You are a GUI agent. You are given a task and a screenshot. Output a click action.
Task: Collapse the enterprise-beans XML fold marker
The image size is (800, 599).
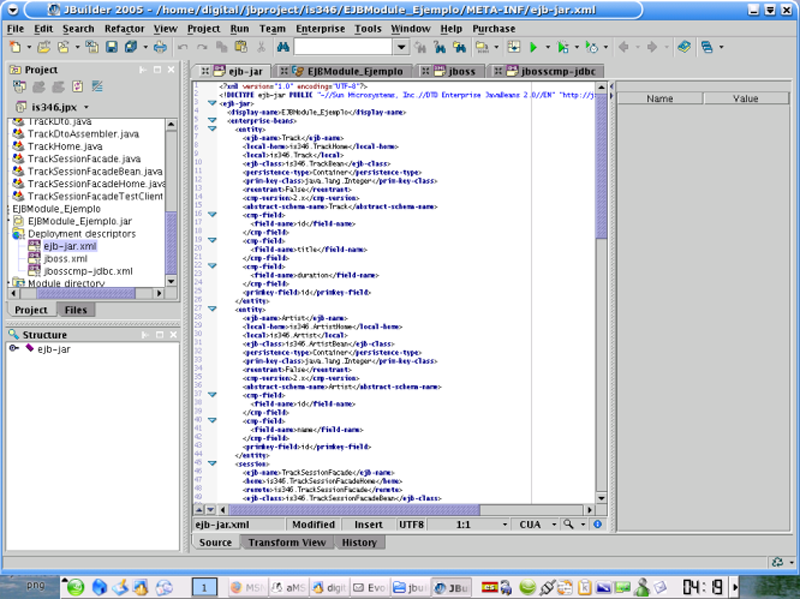coord(212,120)
